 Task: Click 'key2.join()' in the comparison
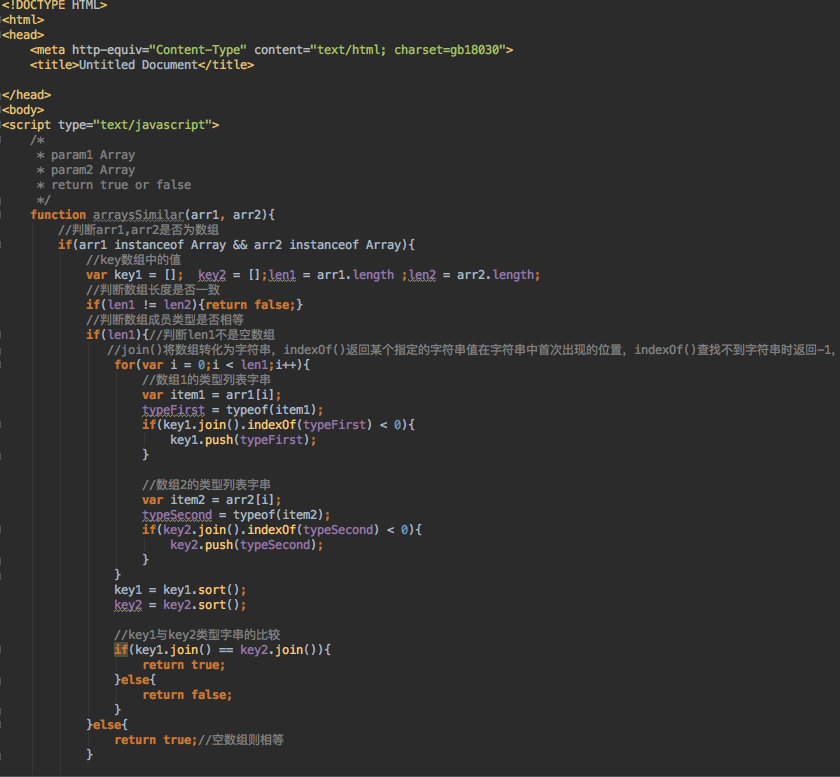click(279, 650)
